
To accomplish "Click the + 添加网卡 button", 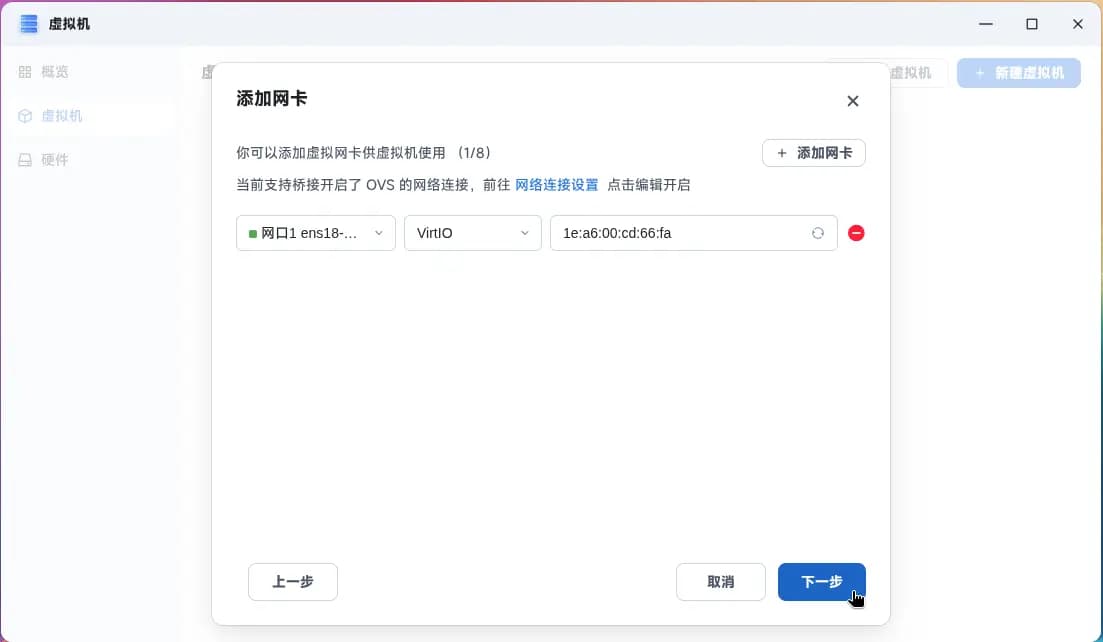I will [813, 153].
